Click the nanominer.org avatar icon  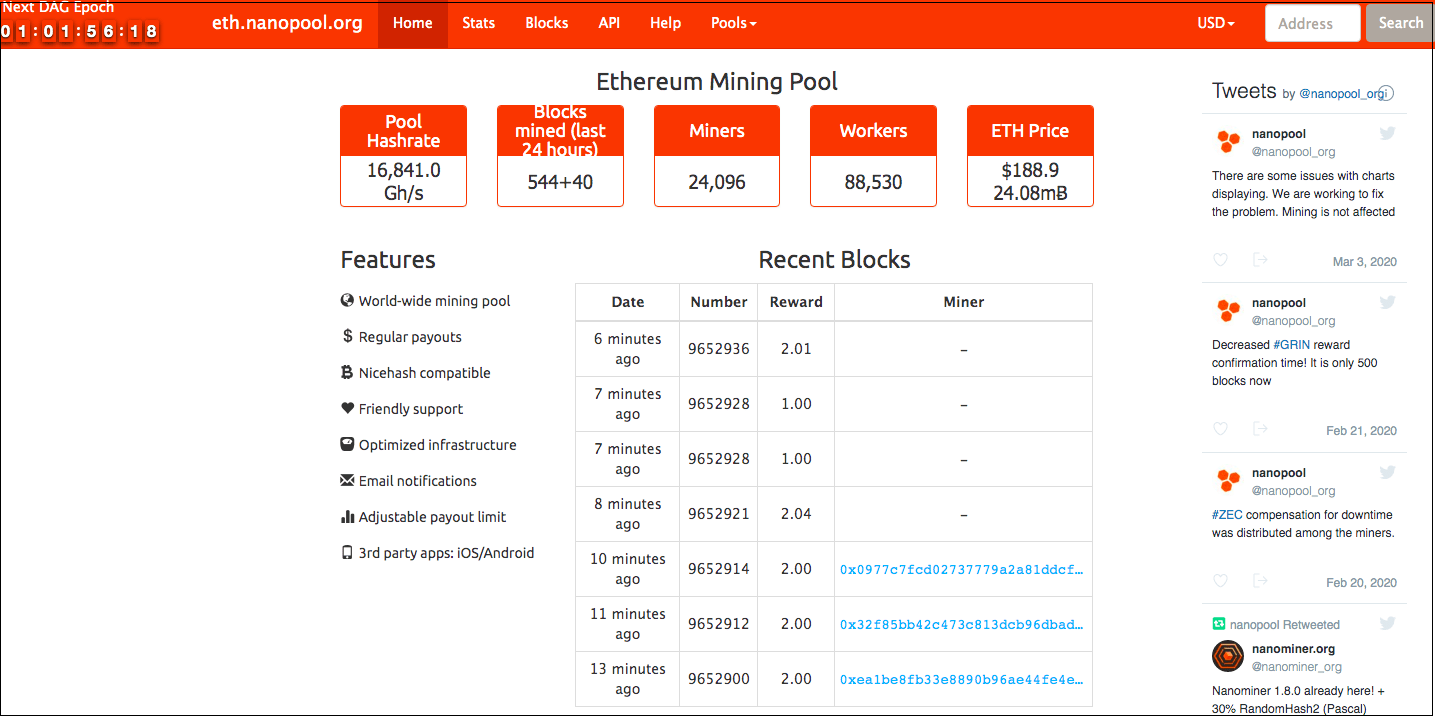[x=1228, y=656]
